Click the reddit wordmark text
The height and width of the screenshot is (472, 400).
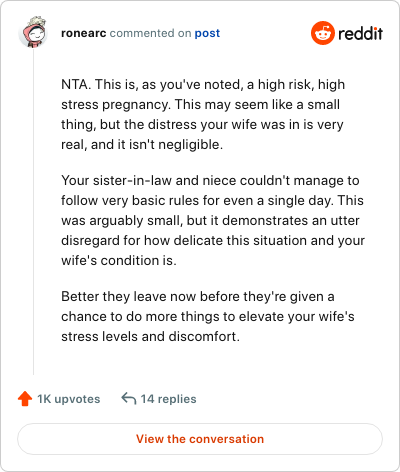(360, 33)
